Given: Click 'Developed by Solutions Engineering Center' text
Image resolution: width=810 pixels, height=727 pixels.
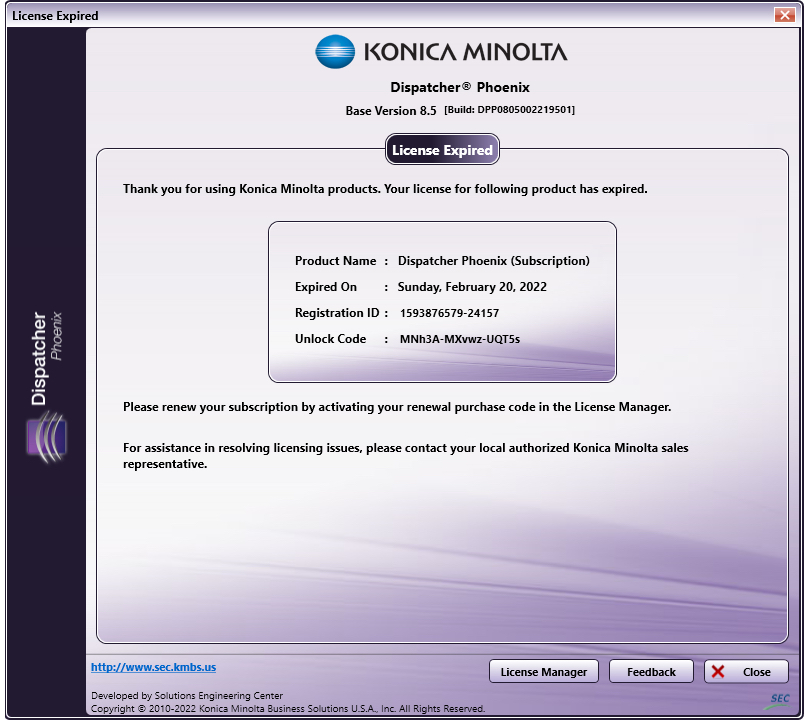Looking at the screenshot, I should pos(187,695).
